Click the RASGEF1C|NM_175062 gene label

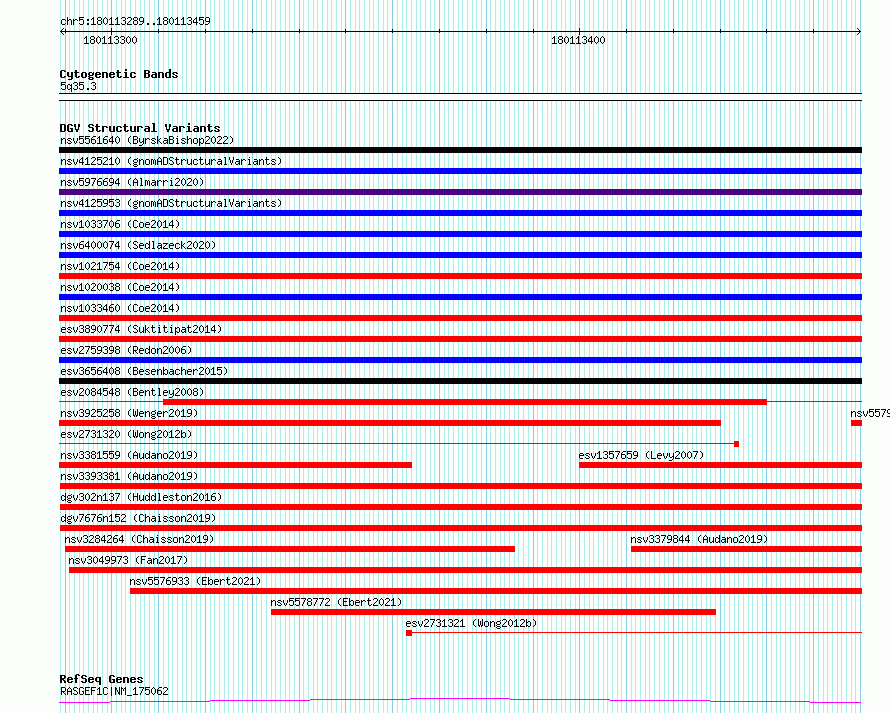[x=114, y=691]
